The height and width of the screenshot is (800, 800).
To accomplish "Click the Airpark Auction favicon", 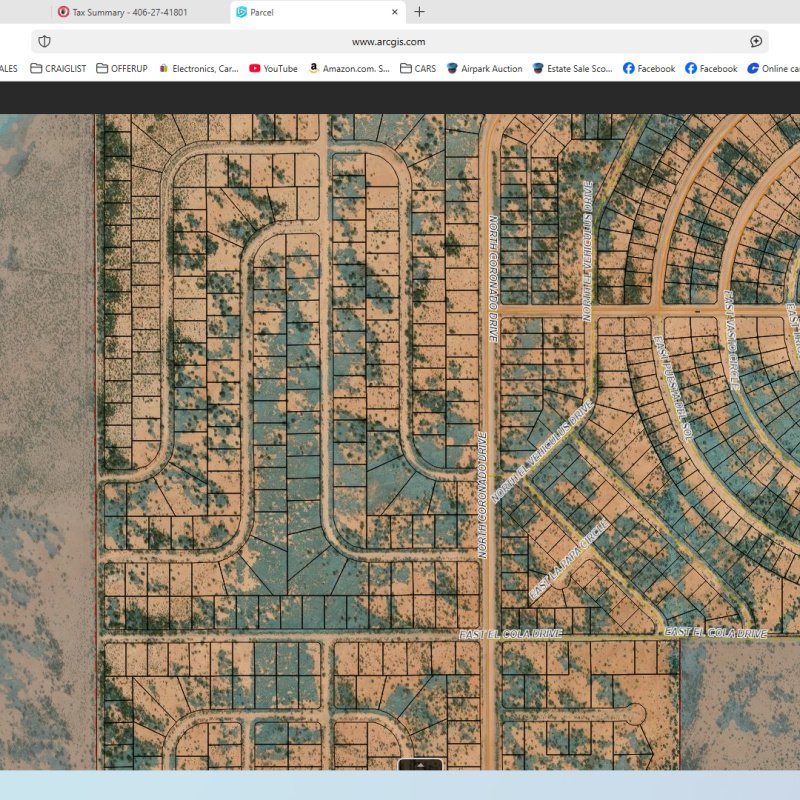I will pyautogui.click(x=452, y=68).
